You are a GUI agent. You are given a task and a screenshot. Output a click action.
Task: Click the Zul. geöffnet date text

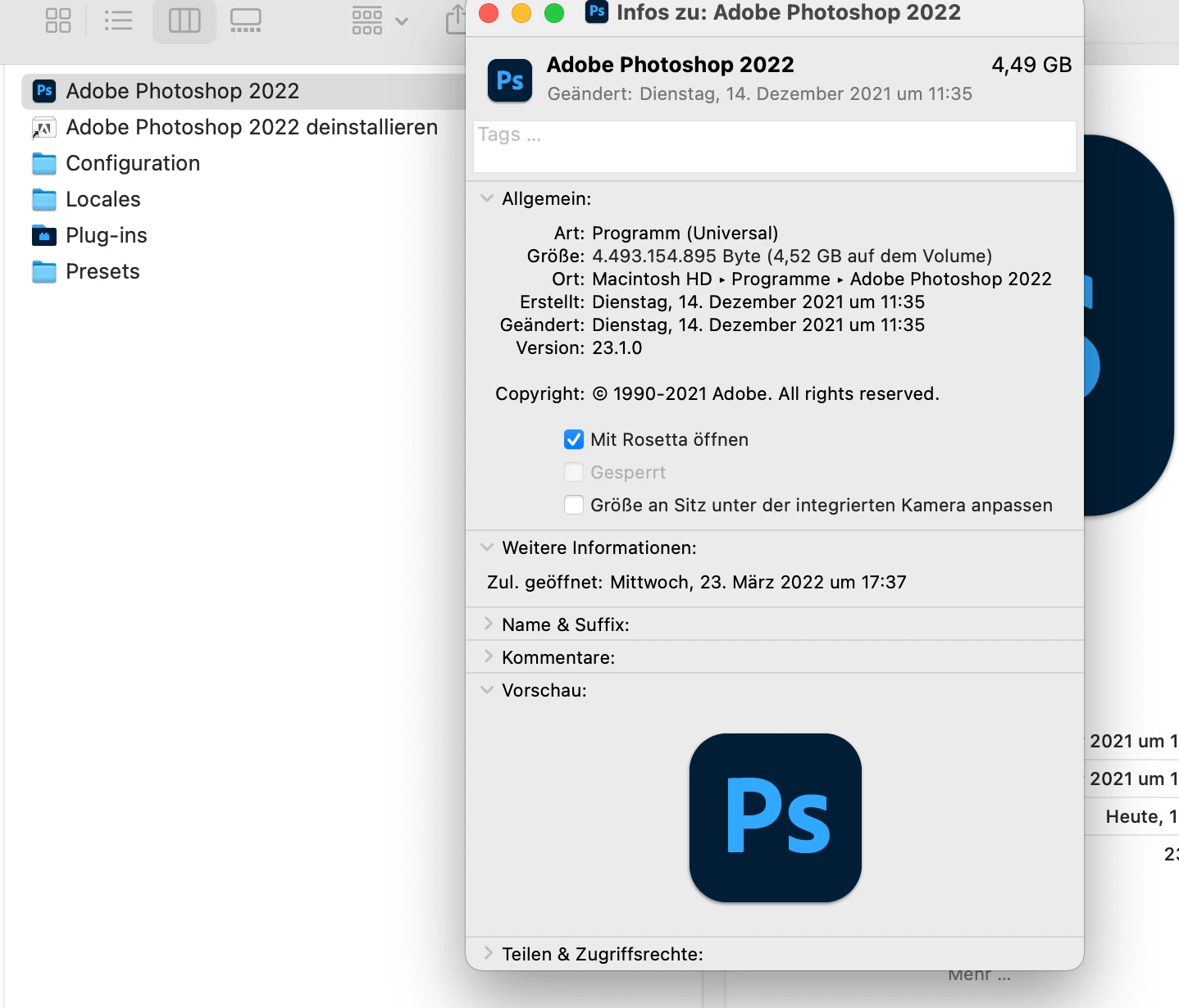click(758, 583)
